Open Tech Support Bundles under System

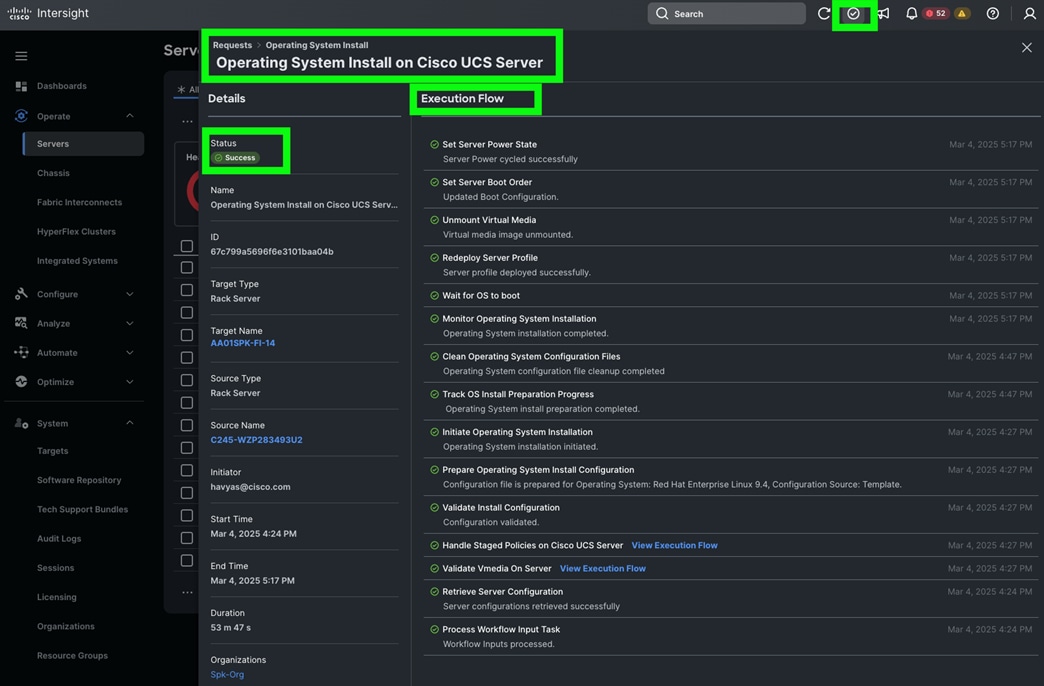click(x=82, y=510)
